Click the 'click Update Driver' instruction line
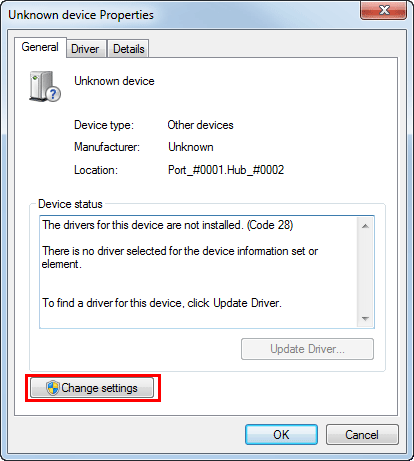The image size is (414, 461). pos(162,303)
